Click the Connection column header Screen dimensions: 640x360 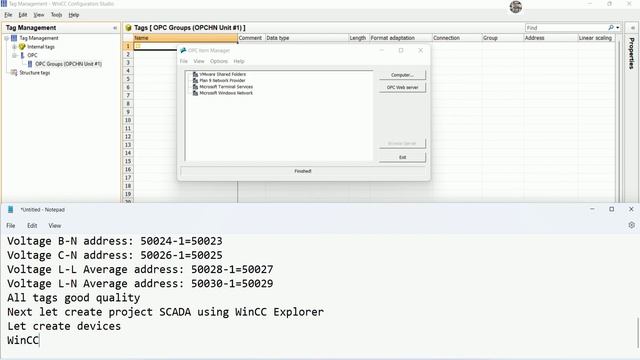pyautogui.click(x=457, y=38)
